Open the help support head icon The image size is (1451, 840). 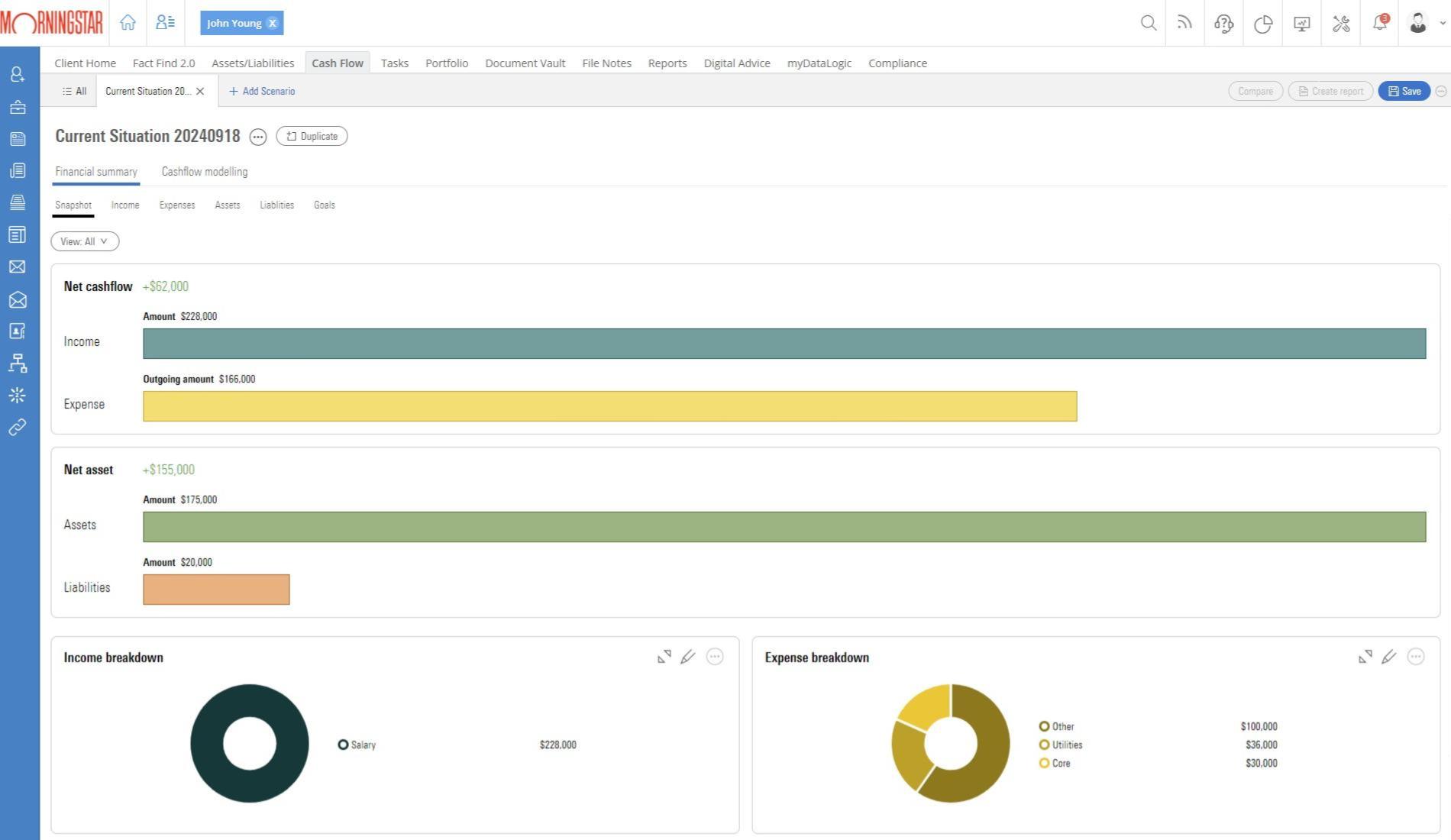(x=1223, y=24)
